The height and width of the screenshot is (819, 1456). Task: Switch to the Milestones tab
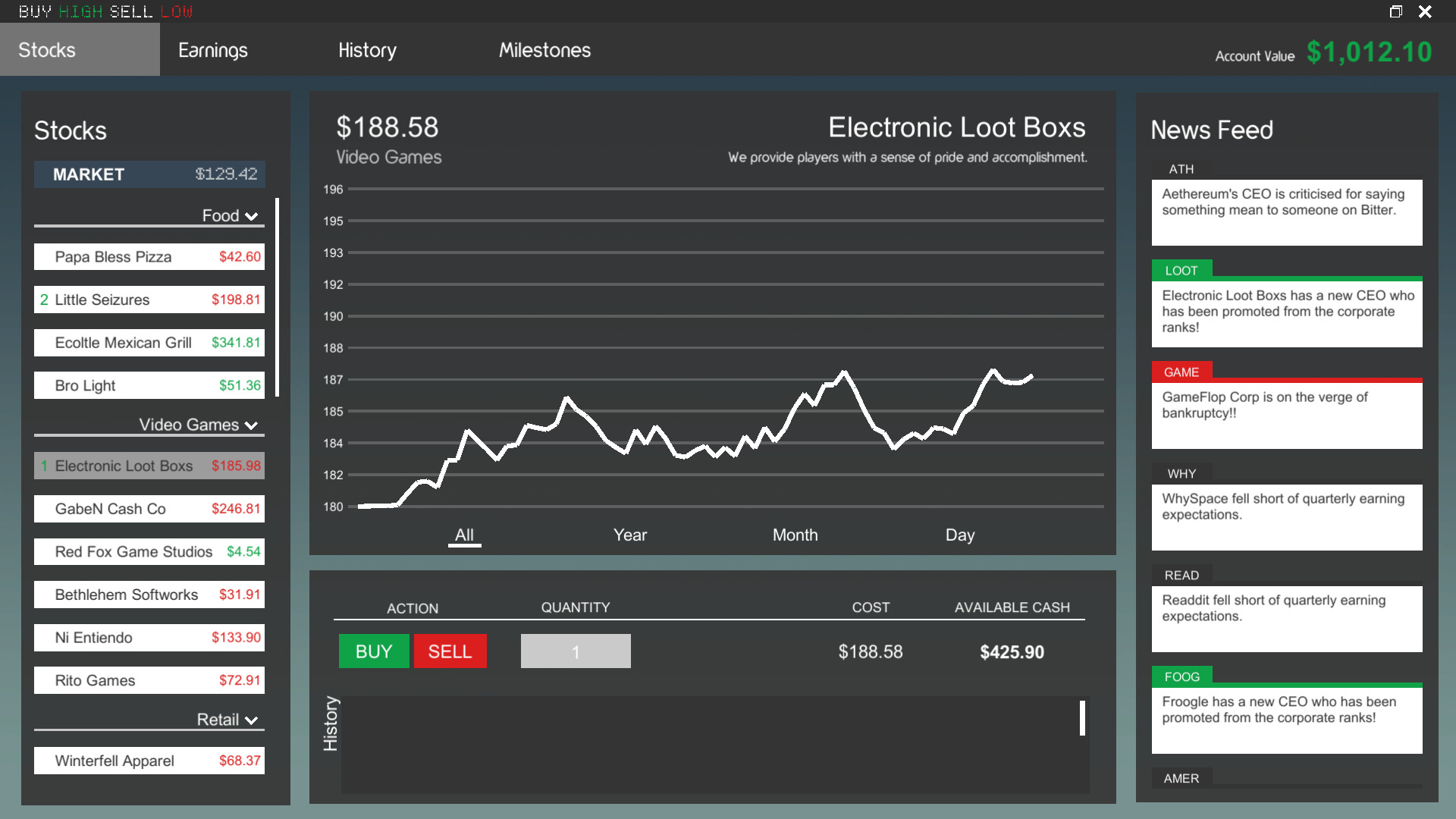(x=544, y=50)
